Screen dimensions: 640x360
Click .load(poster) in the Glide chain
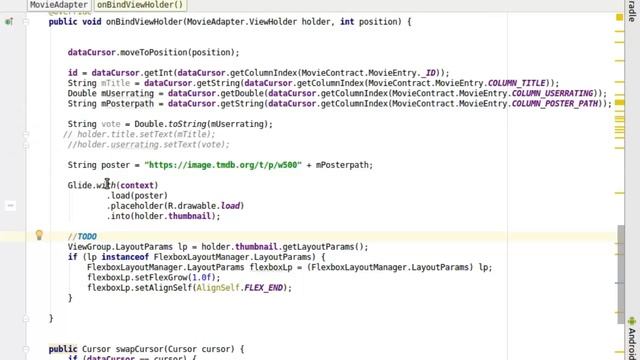pos(137,196)
